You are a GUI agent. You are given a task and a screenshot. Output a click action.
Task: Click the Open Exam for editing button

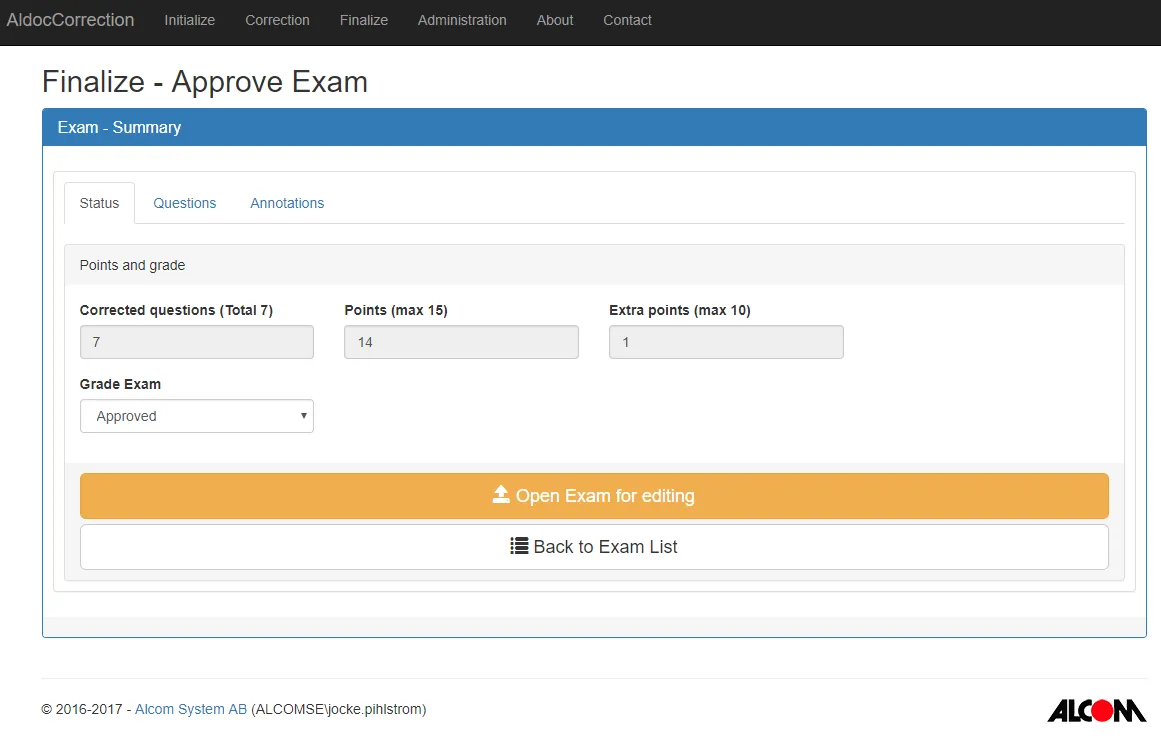tap(595, 496)
